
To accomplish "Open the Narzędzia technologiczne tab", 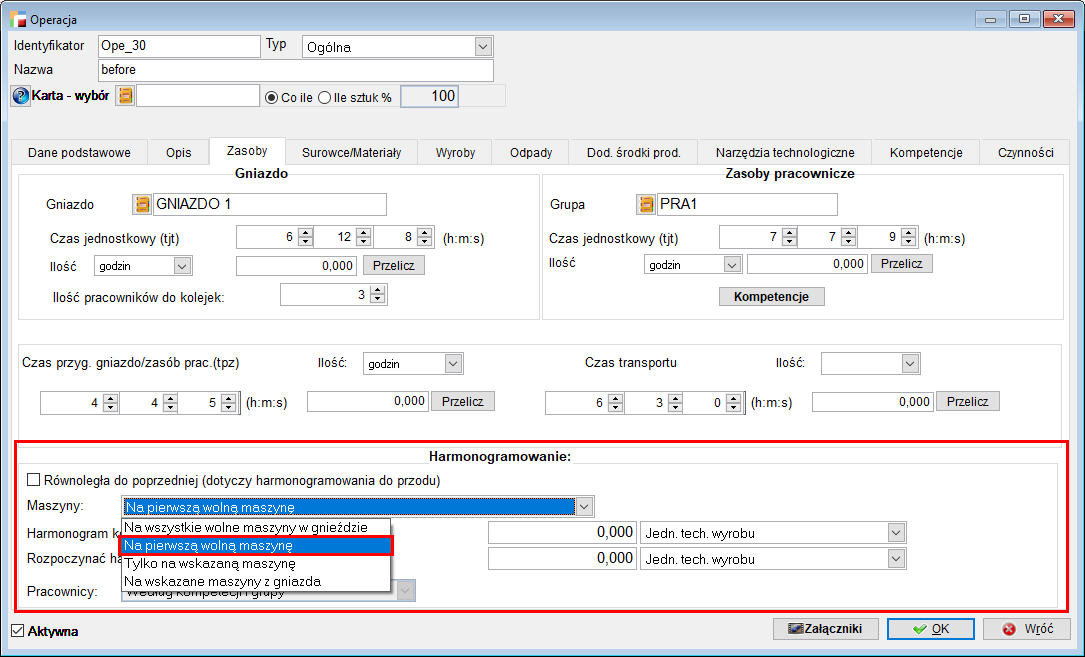I will [x=784, y=153].
